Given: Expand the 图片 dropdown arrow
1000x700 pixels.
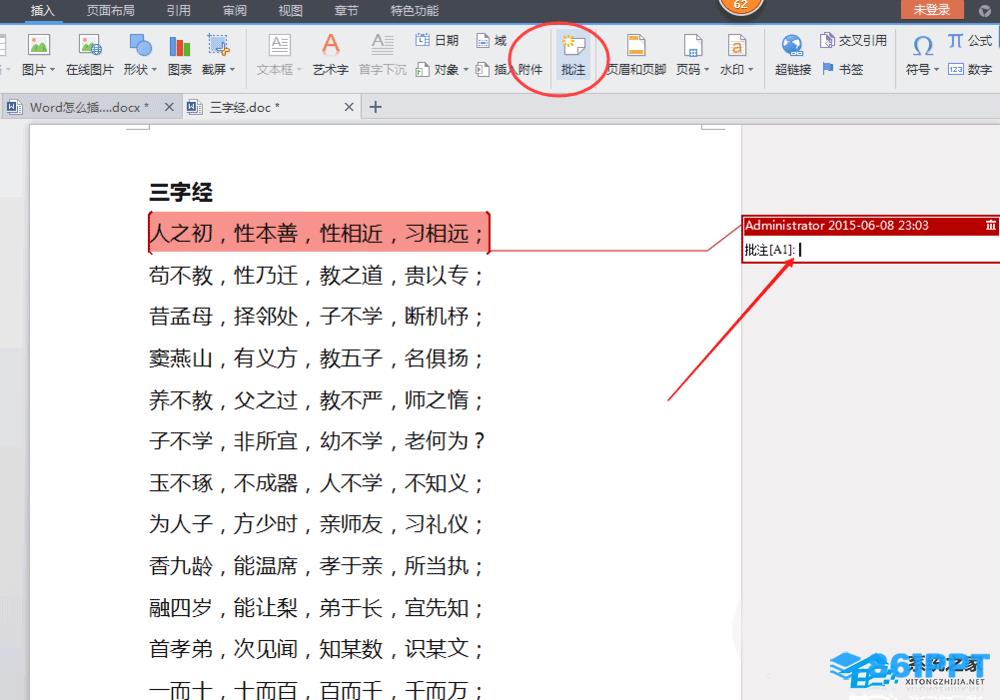Looking at the screenshot, I should point(52,69).
